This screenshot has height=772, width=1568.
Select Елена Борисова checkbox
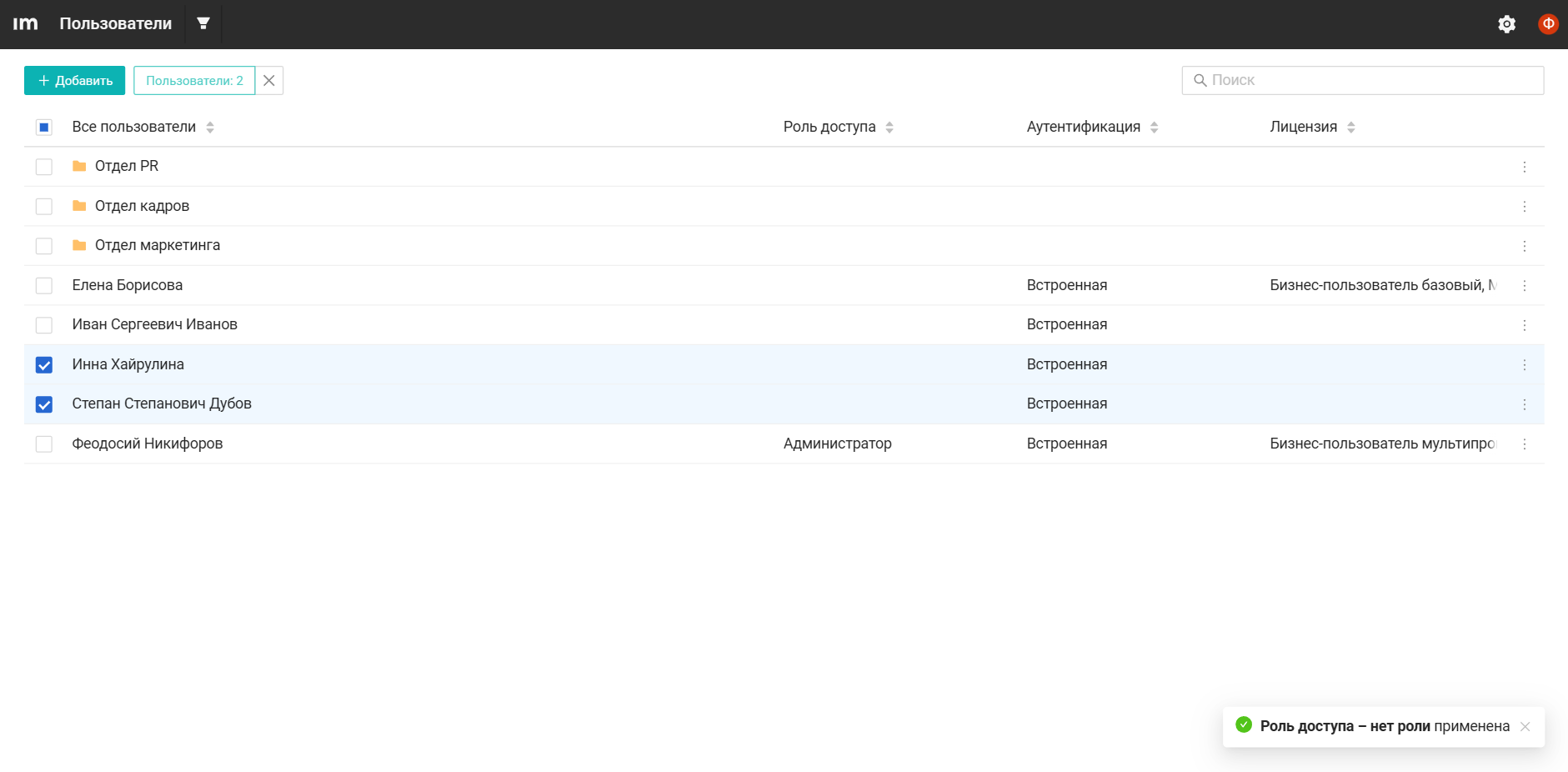pyautogui.click(x=44, y=285)
